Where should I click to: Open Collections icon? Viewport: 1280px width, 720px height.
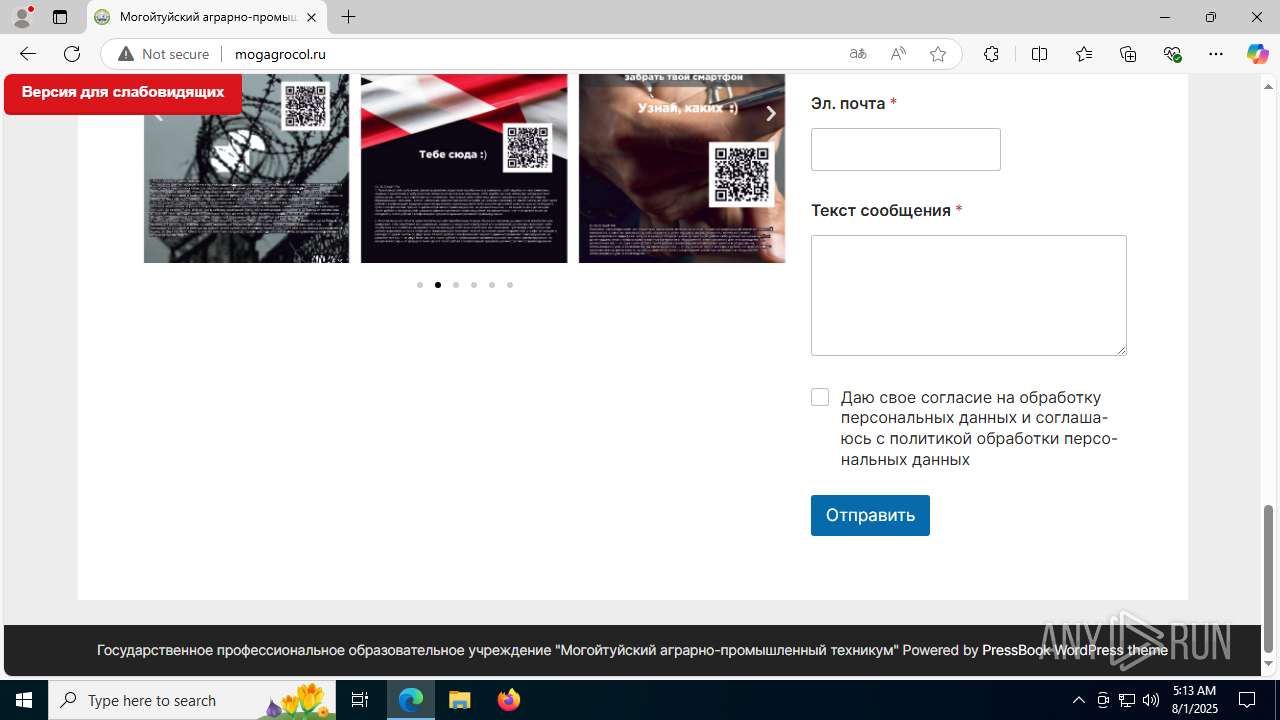point(1128,54)
